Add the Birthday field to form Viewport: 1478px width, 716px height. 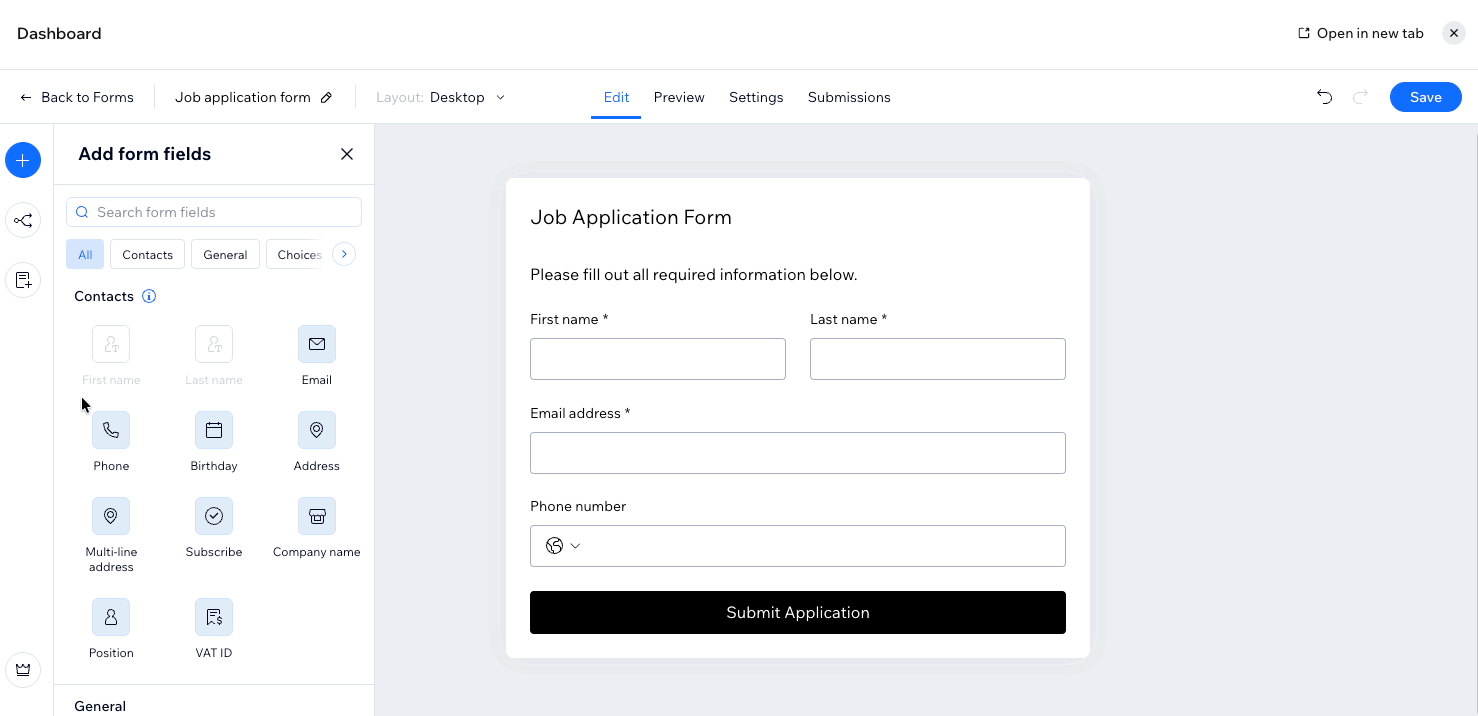(213, 430)
